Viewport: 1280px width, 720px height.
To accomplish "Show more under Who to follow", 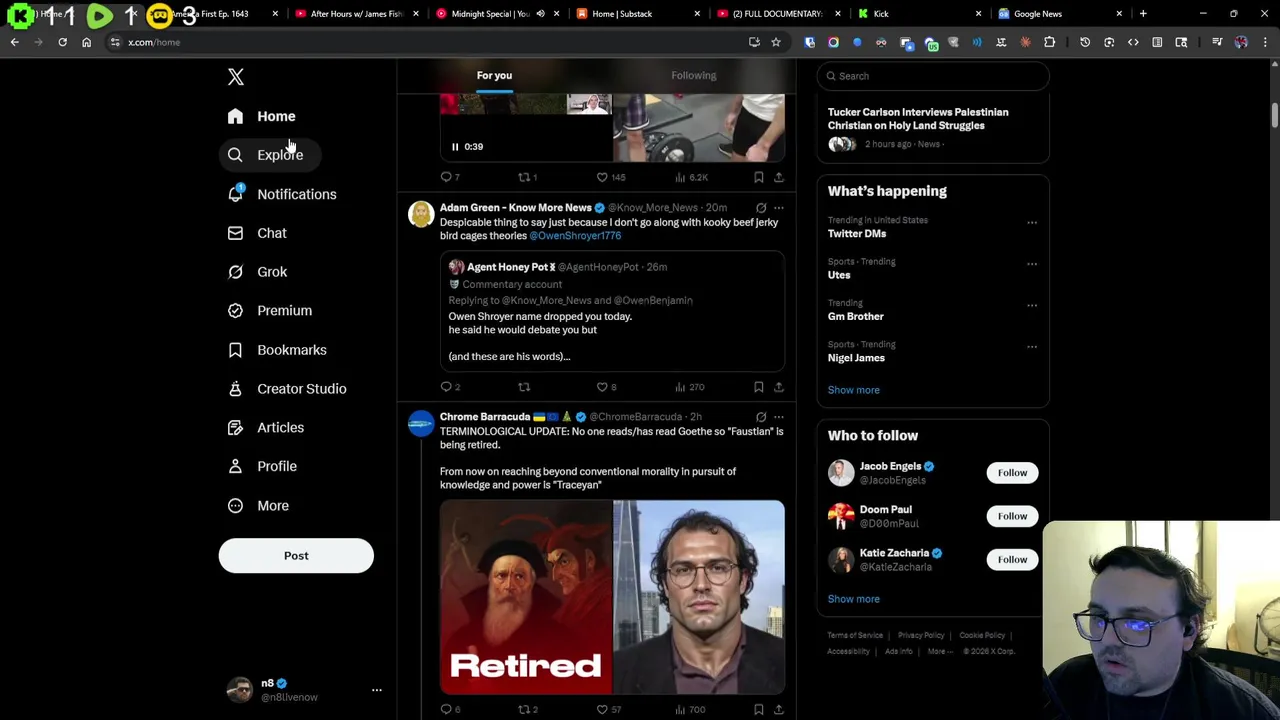I will 853,599.
